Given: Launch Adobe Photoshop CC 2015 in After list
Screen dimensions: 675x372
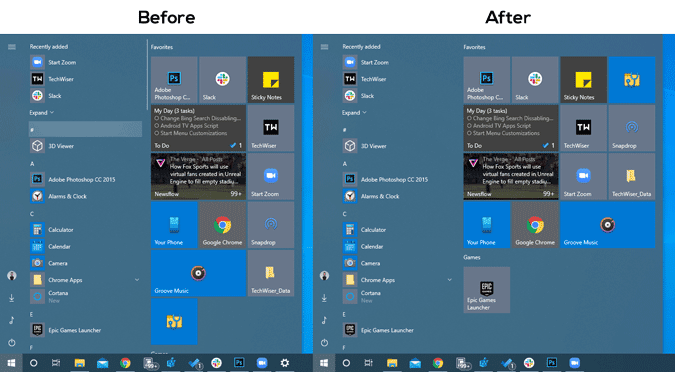Looking at the screenshot, I should pyautogui.click(x=398, y=180).
